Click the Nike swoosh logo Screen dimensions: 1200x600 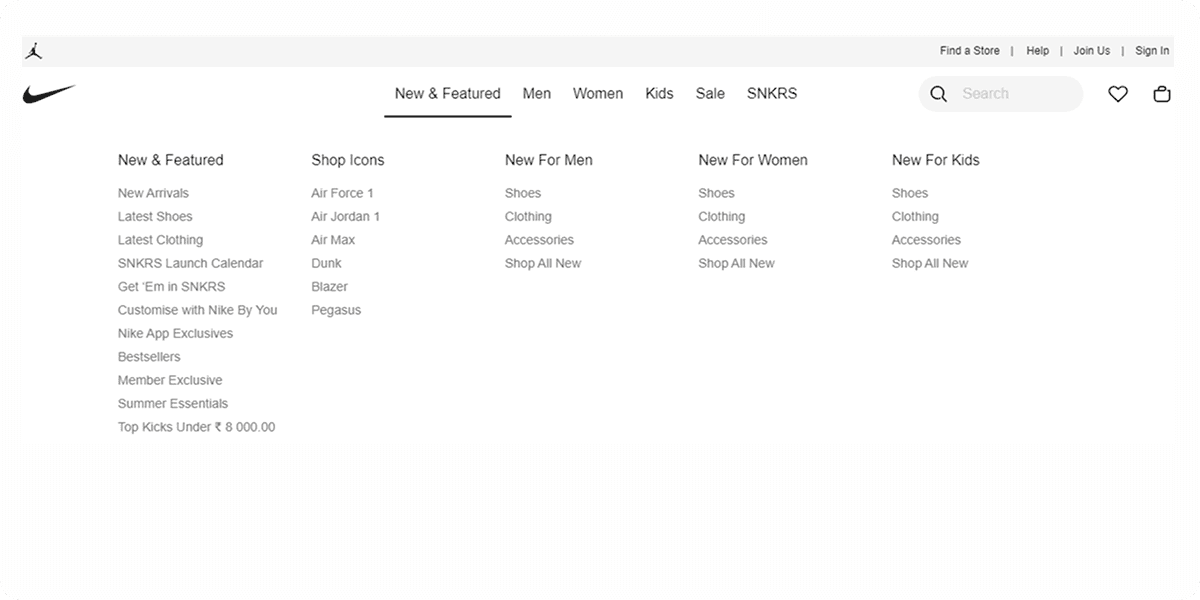tap(49, 94)
